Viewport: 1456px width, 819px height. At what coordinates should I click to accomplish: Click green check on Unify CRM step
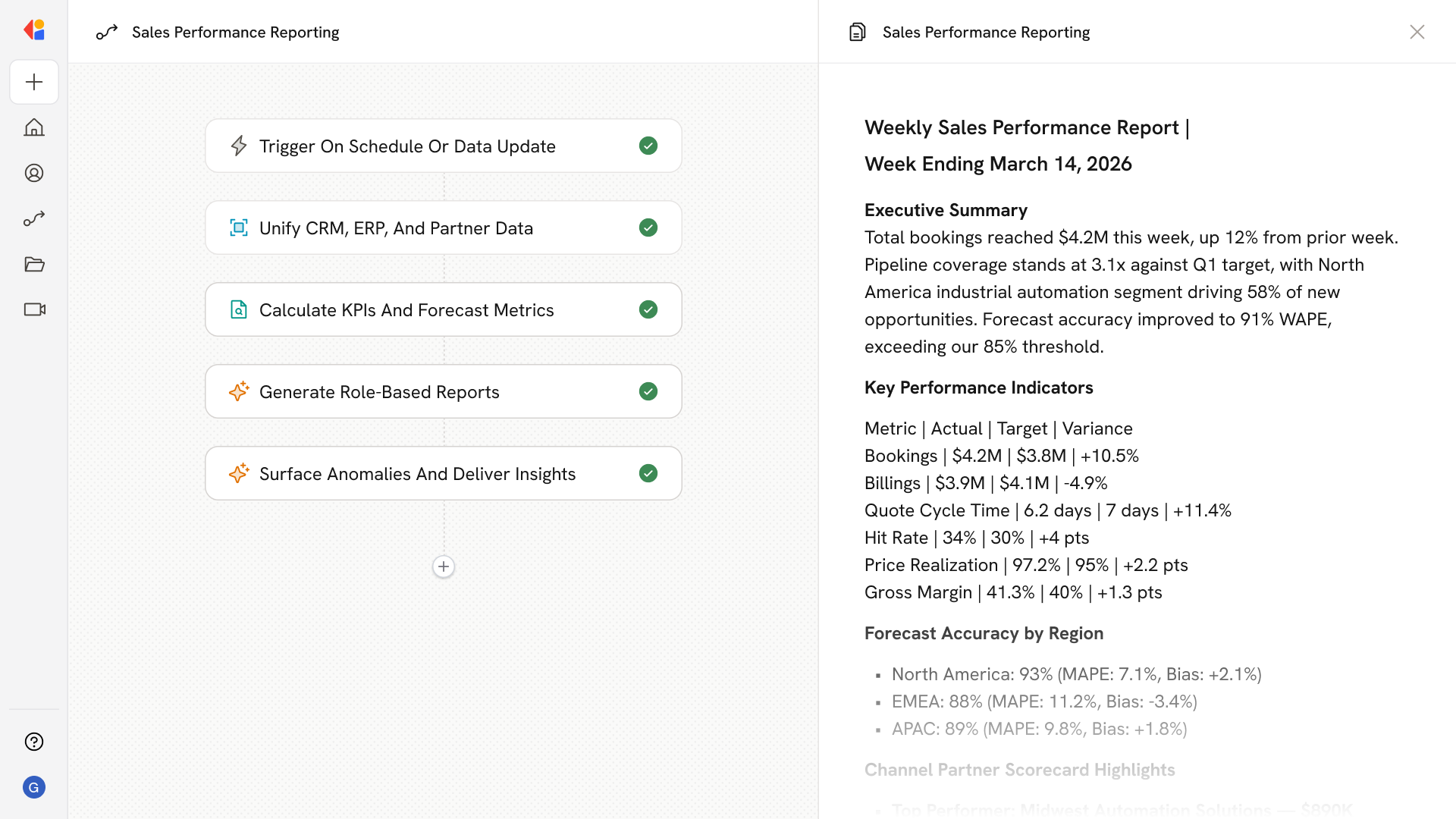[648, 227]
